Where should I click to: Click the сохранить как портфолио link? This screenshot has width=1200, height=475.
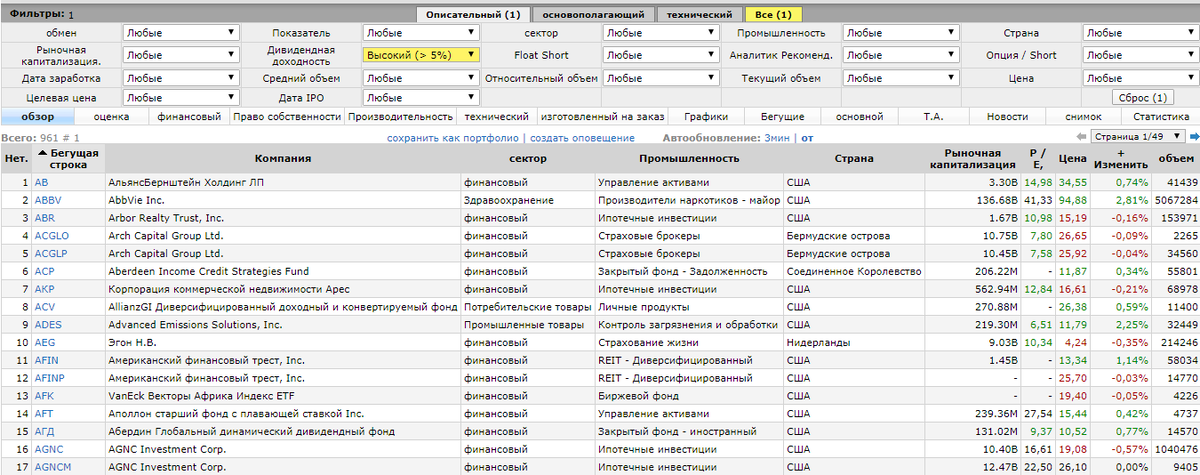coord(453,138)
